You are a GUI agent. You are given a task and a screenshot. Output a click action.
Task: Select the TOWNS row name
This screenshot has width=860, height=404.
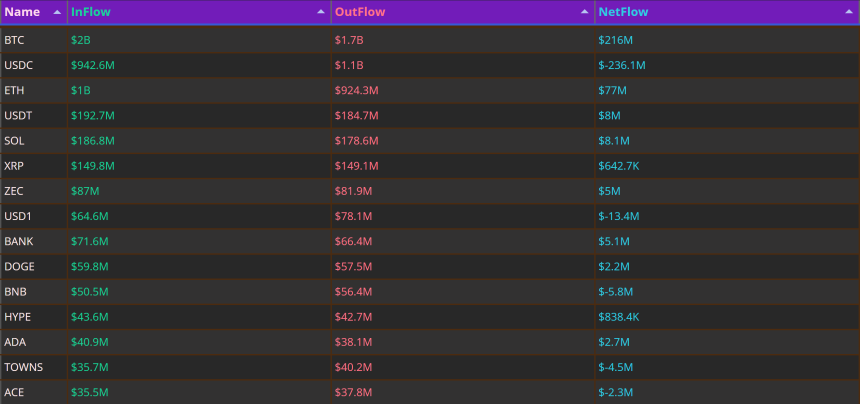pos(24,368)
